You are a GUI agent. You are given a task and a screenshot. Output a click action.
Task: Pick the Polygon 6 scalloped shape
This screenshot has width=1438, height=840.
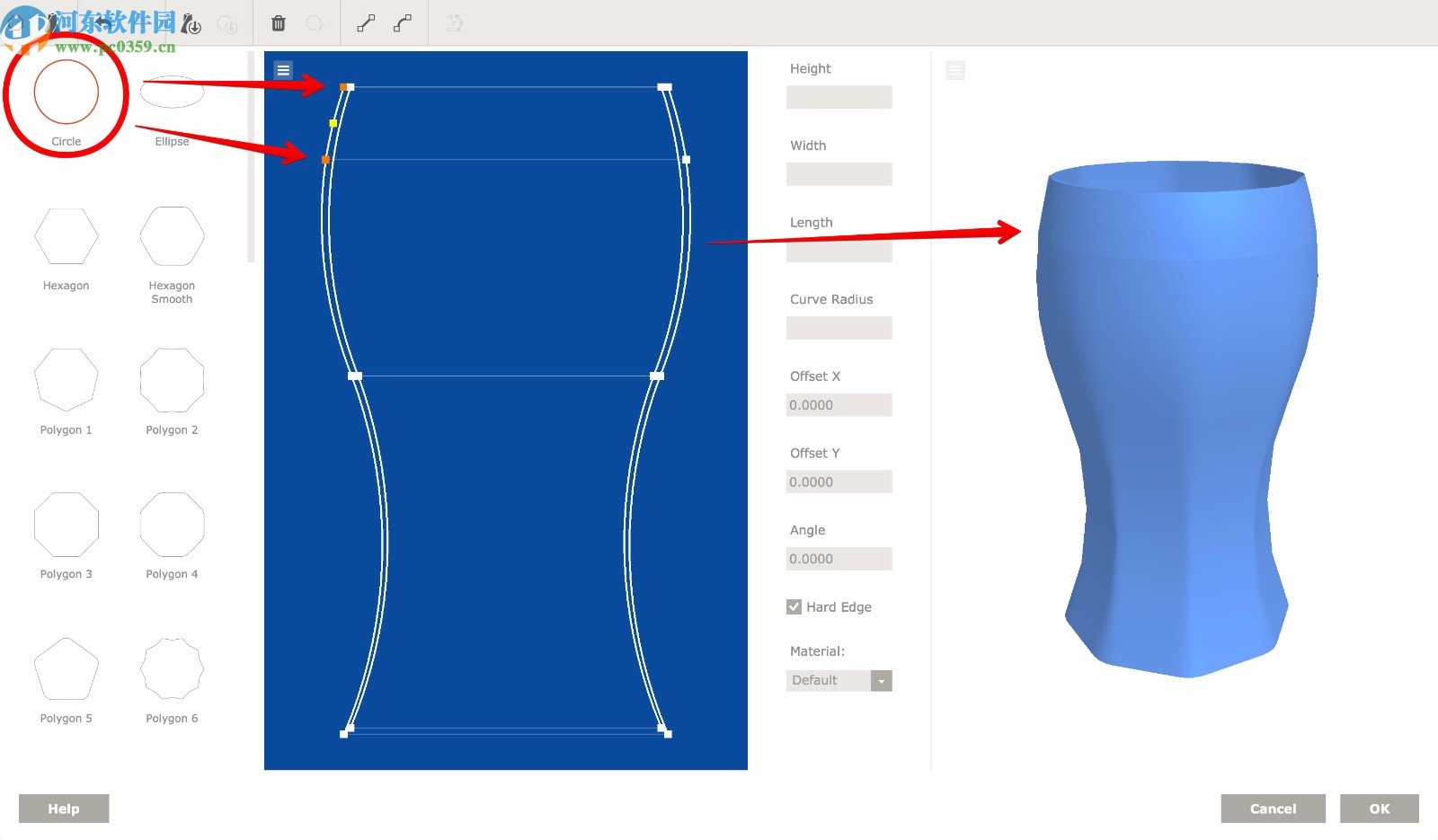click(172, 669)
